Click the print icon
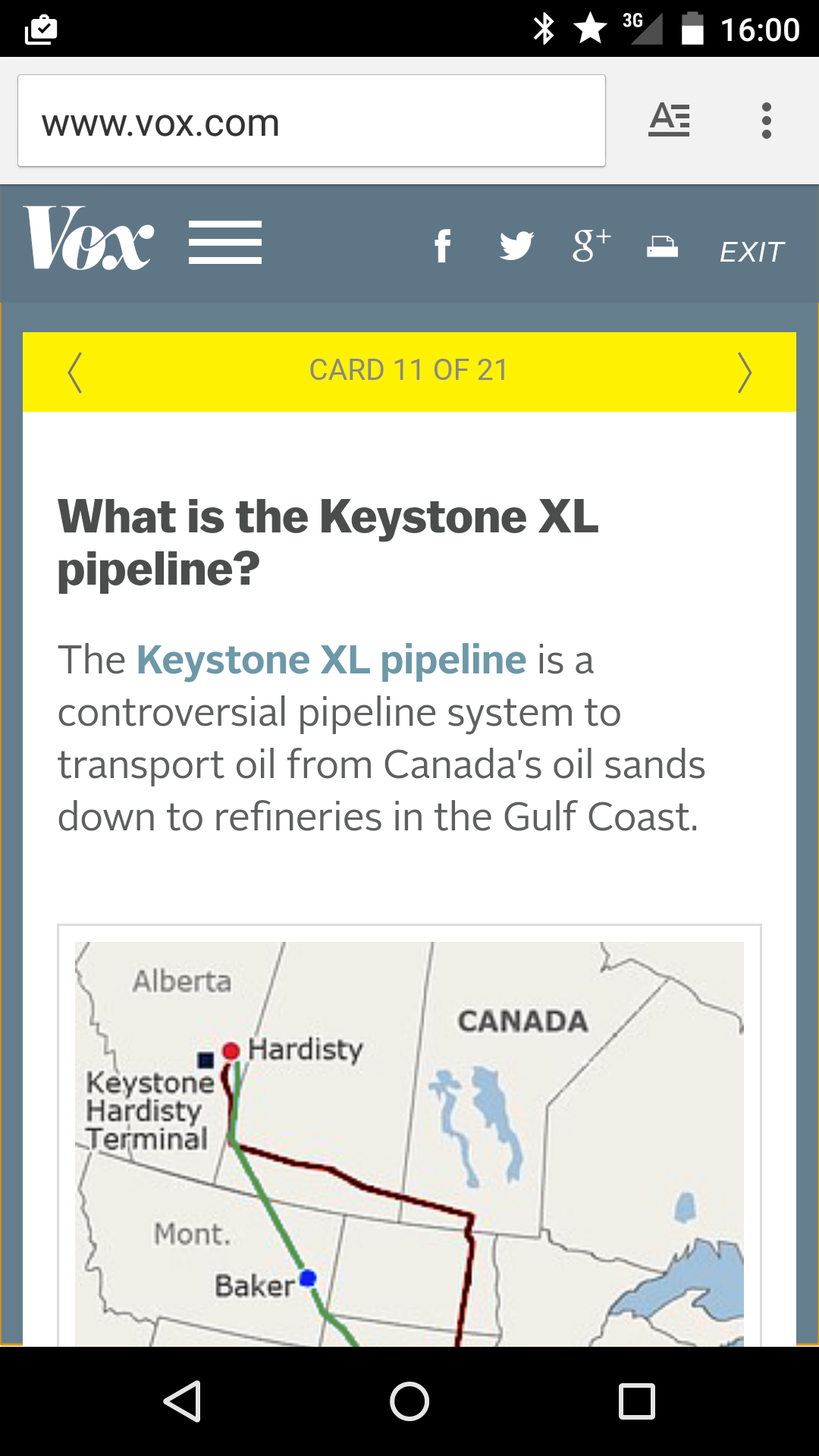This screenshot has width=819, height=1456. (x=662, y=246)
